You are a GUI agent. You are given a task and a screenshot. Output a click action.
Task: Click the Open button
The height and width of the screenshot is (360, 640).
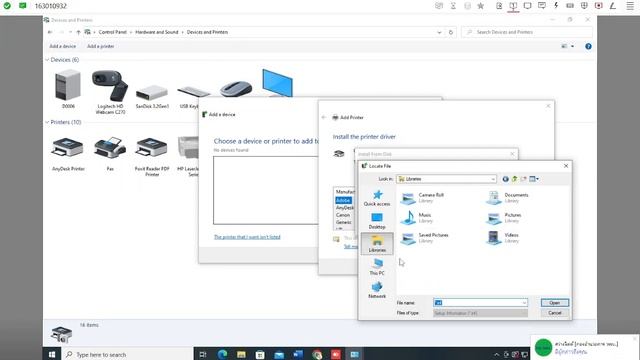554,303
